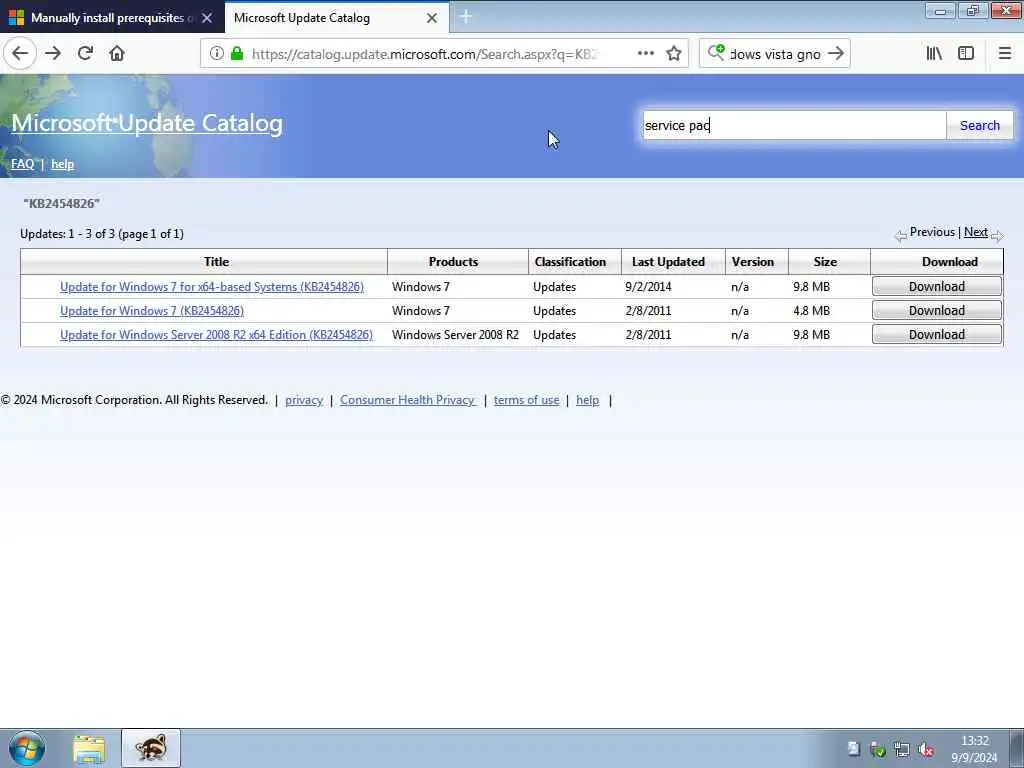The image size is (1024, 768).
Task: Open Windows Explorer from taskbar
Action: [89, 748]
